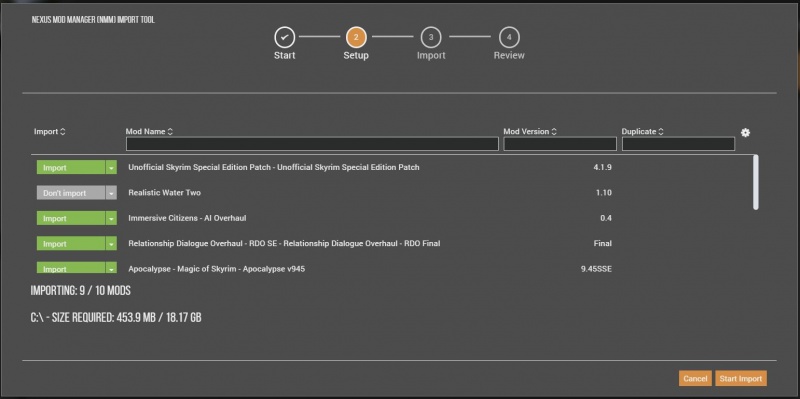Image resolution: width=800 pixels, height=399 pixels.
Task: Click the Review step label
Action: pos(509,56)
